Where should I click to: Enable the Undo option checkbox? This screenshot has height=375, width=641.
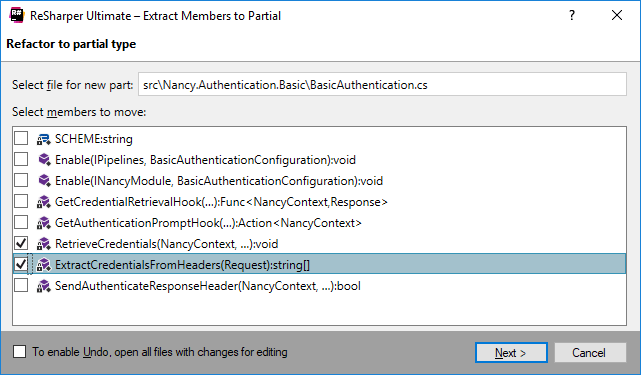(19, 352)
